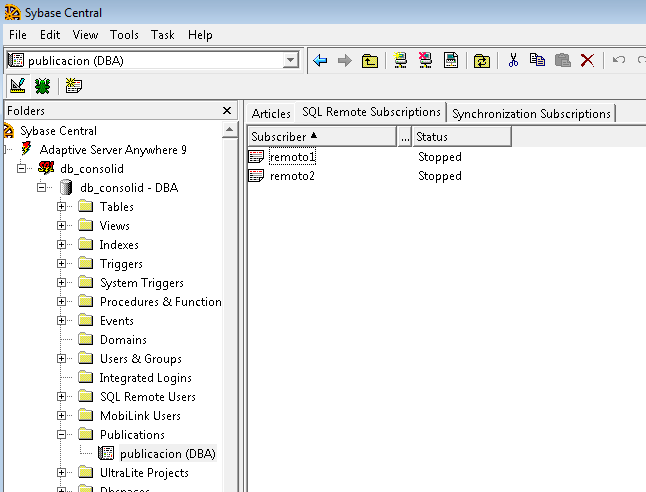
Task: Click the Copy toolbar icon
Action: click(x=538, y=61)
